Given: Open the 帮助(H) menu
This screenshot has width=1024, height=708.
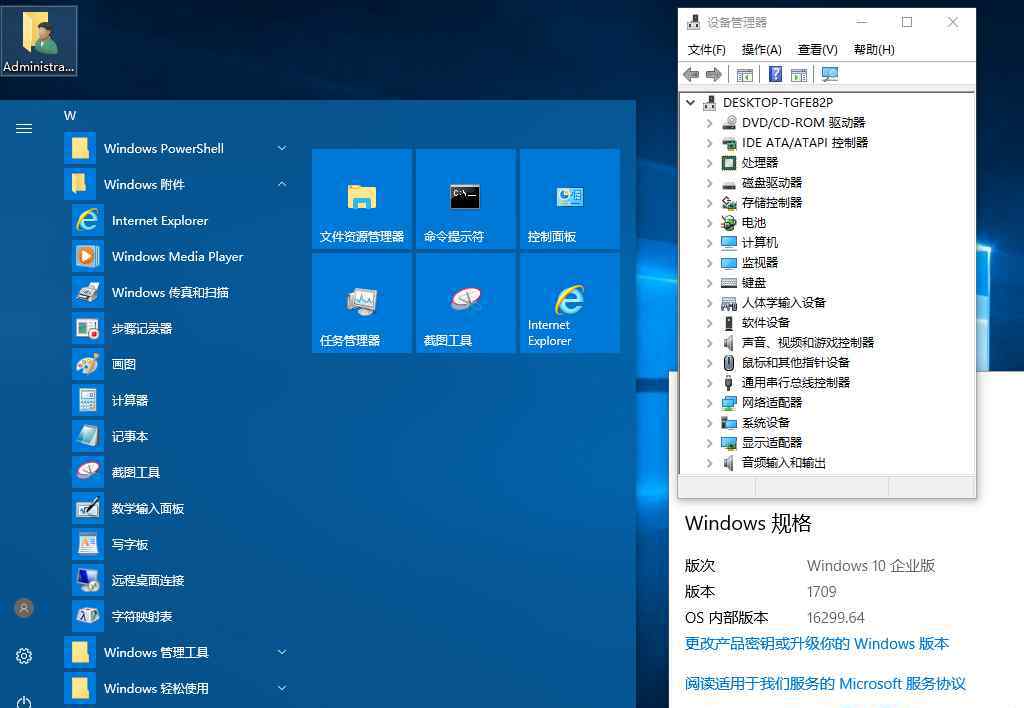Looking at the screenshot, I should (874, 50).
